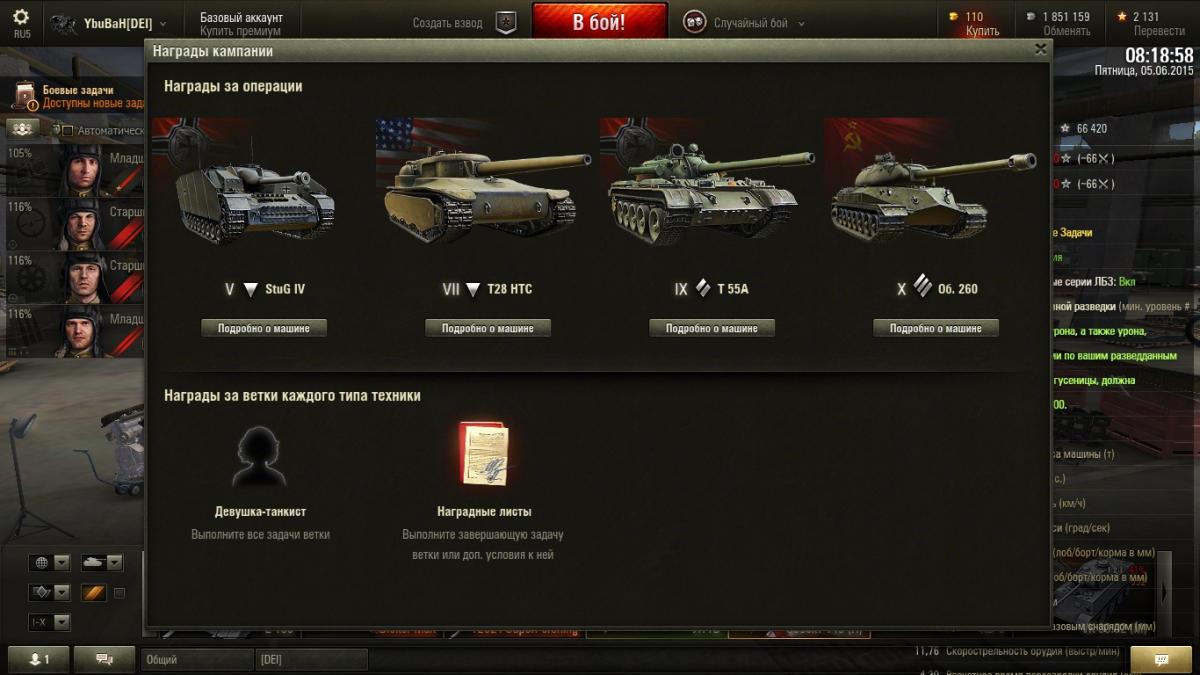
Task: Open contacts list button with person icon
Action: pos(39,659)
